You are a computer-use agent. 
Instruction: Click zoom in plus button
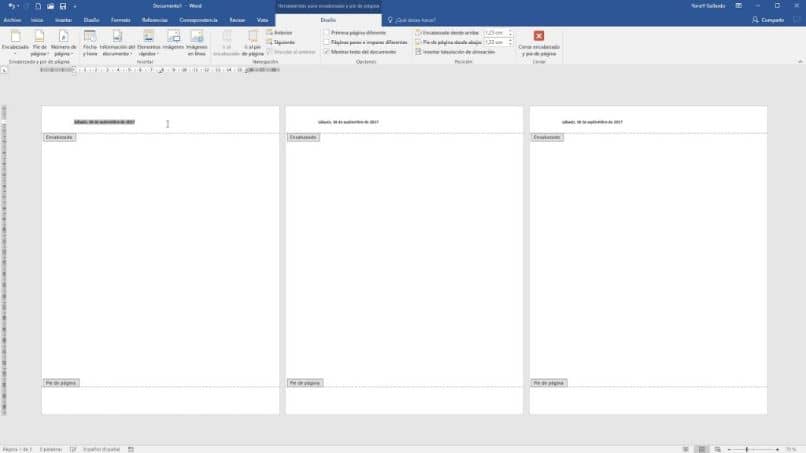pos(777,449)
